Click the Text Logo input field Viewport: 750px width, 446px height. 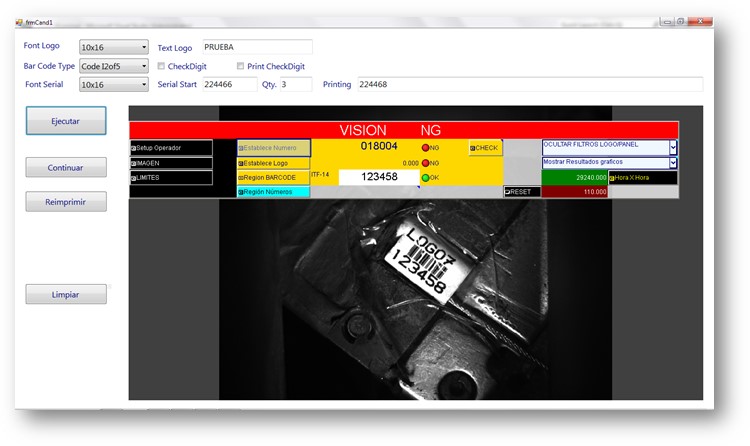(257, 47)
